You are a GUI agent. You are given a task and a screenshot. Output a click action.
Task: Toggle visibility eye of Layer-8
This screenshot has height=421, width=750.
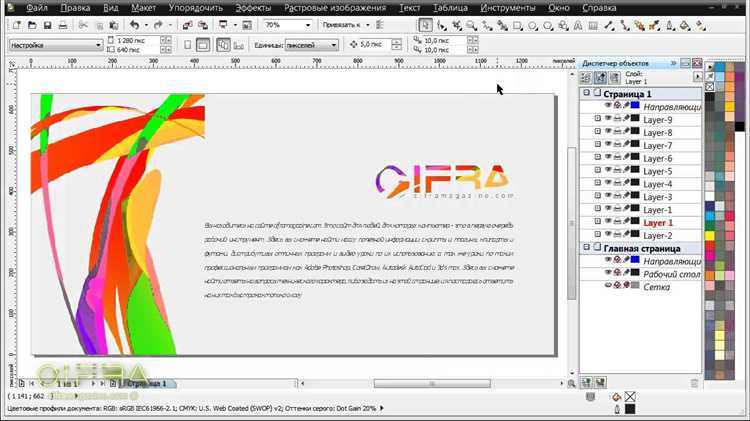point(608,131)
